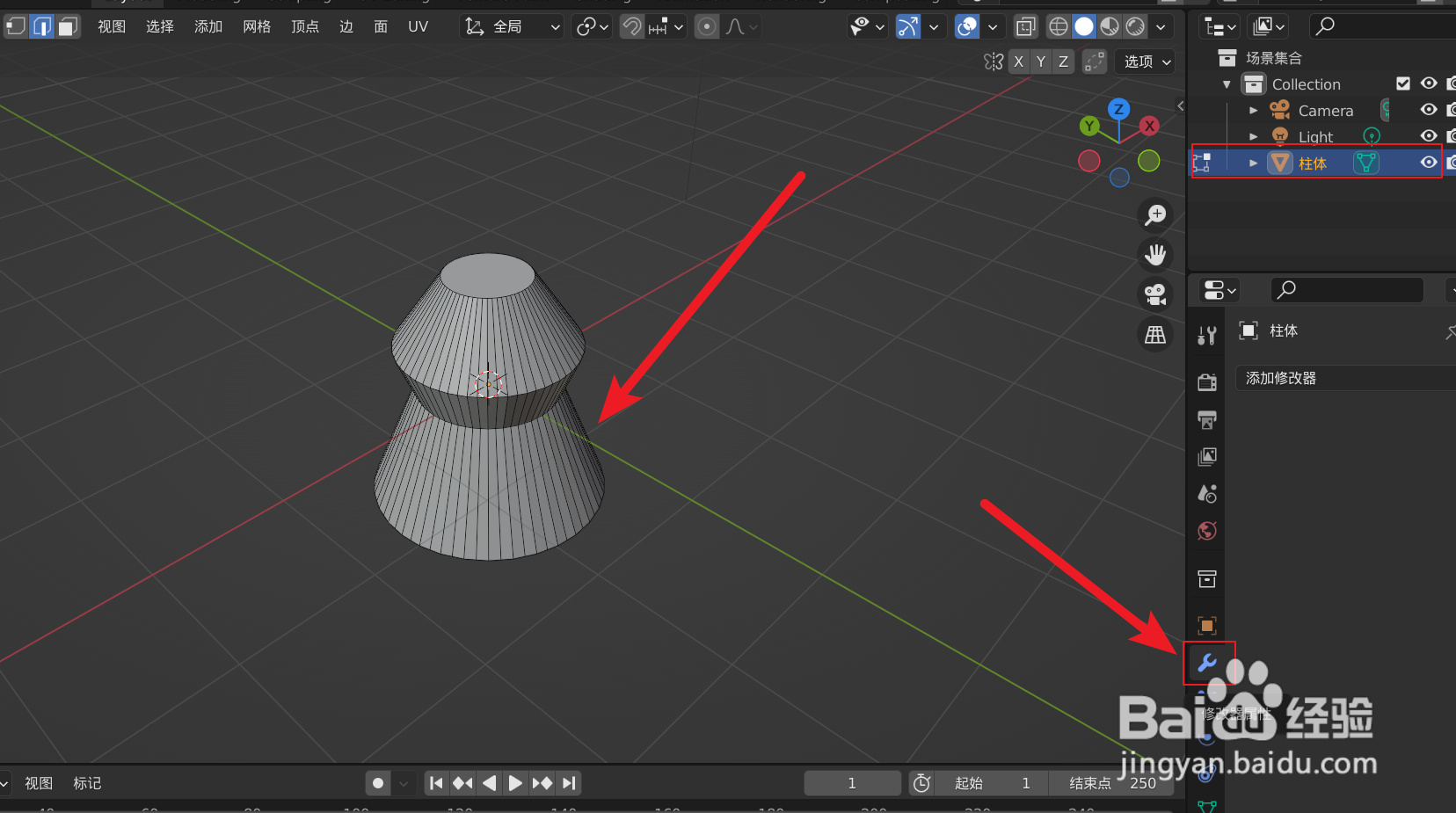Screen dimensions: 1456x813
Task: Click the zoom viewport magnifier icon
Action: 1155,214
